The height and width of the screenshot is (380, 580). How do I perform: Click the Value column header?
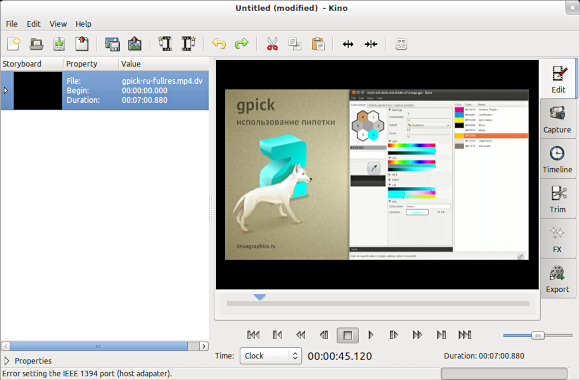click(x=163, y=64)
